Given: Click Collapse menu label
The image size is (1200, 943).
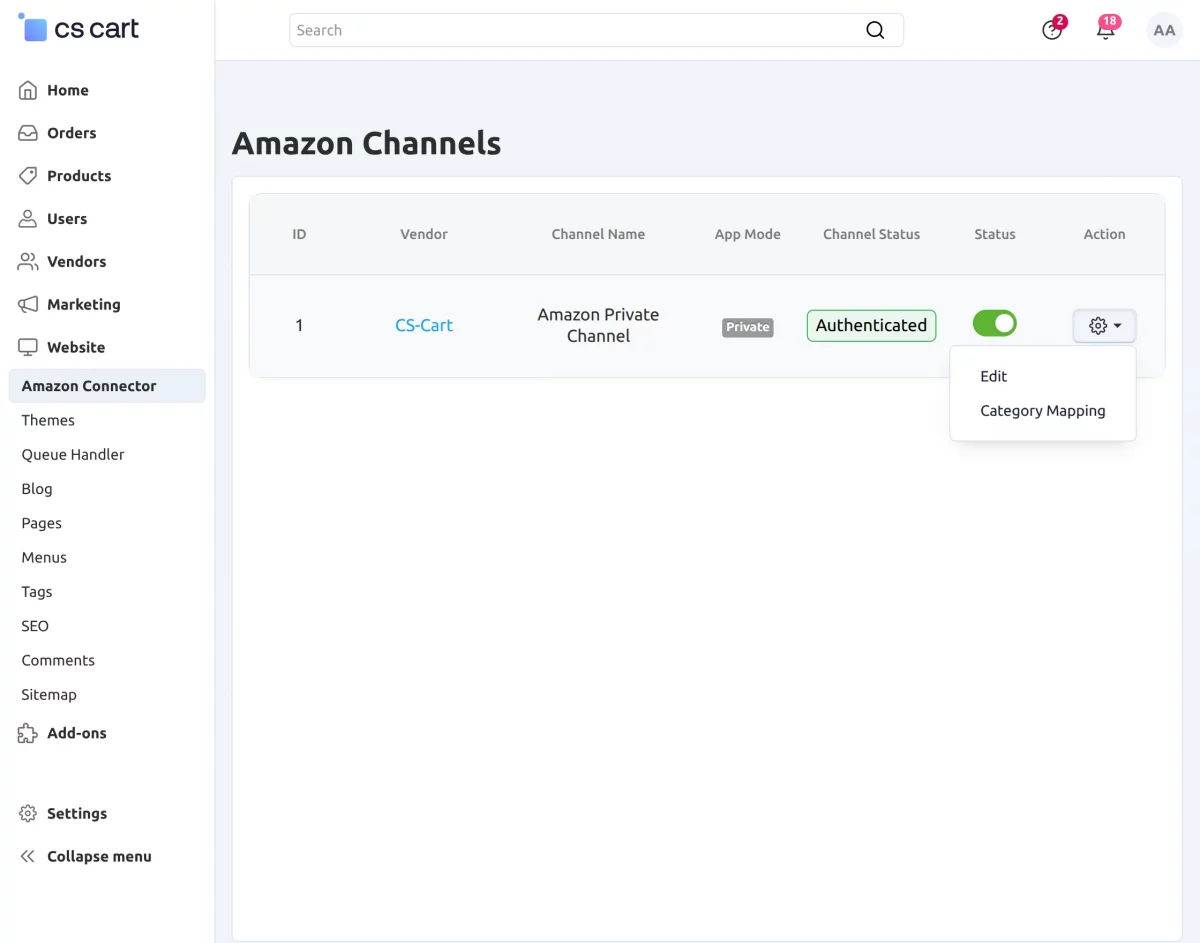Looking at the screenshot, I should tap(99, 857).
